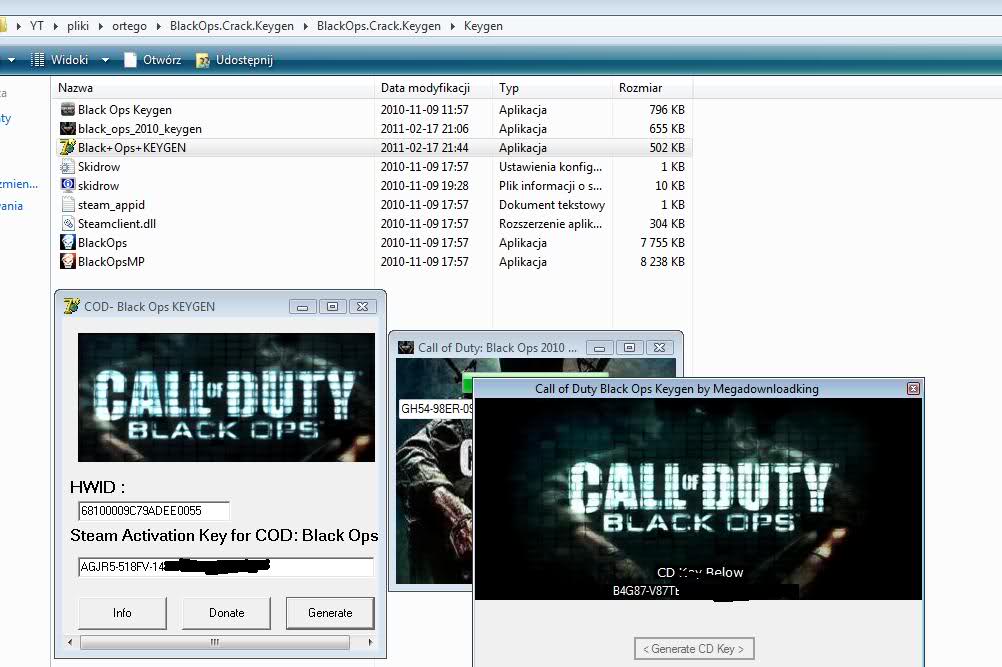
Task: Go to the pliki folder in address bar
Action: (x=78, y=26)
